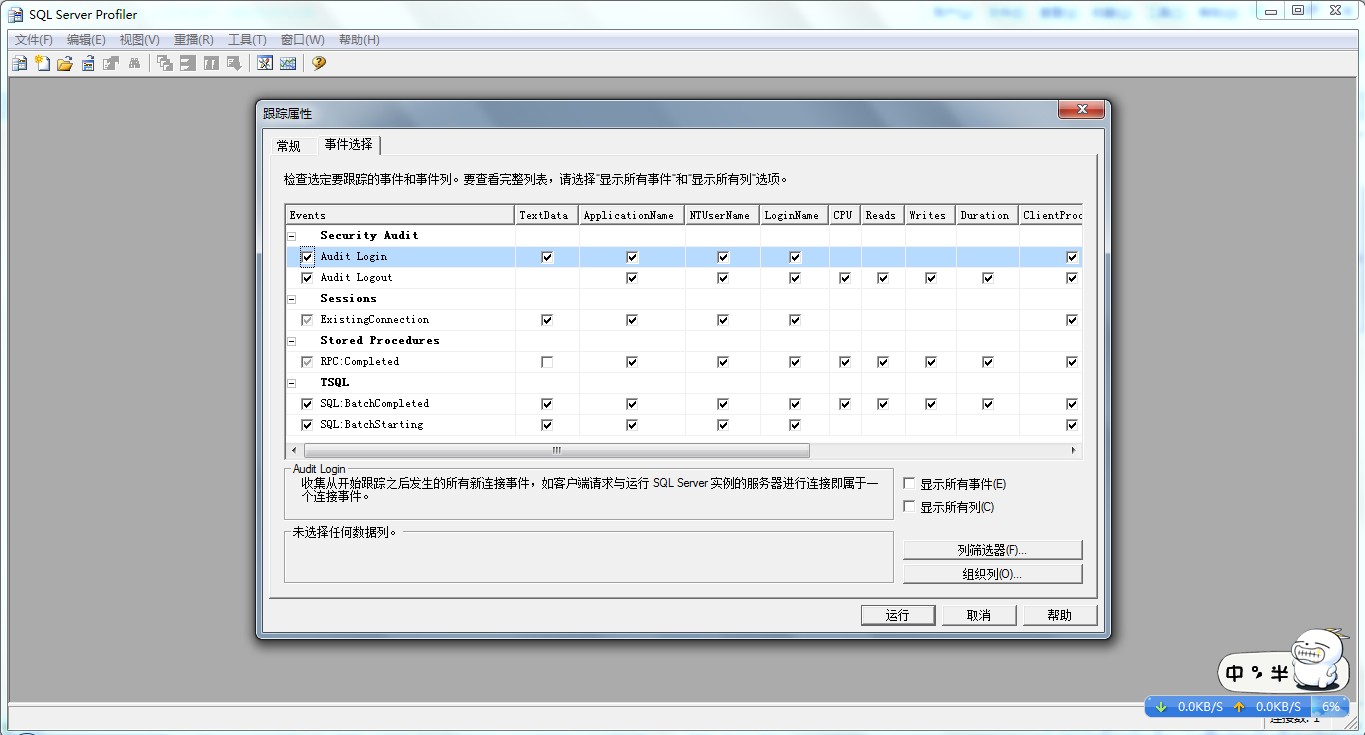Collapse the TSQL category
The height and width of the screenshot is (735, 1365).
point(293,384)
